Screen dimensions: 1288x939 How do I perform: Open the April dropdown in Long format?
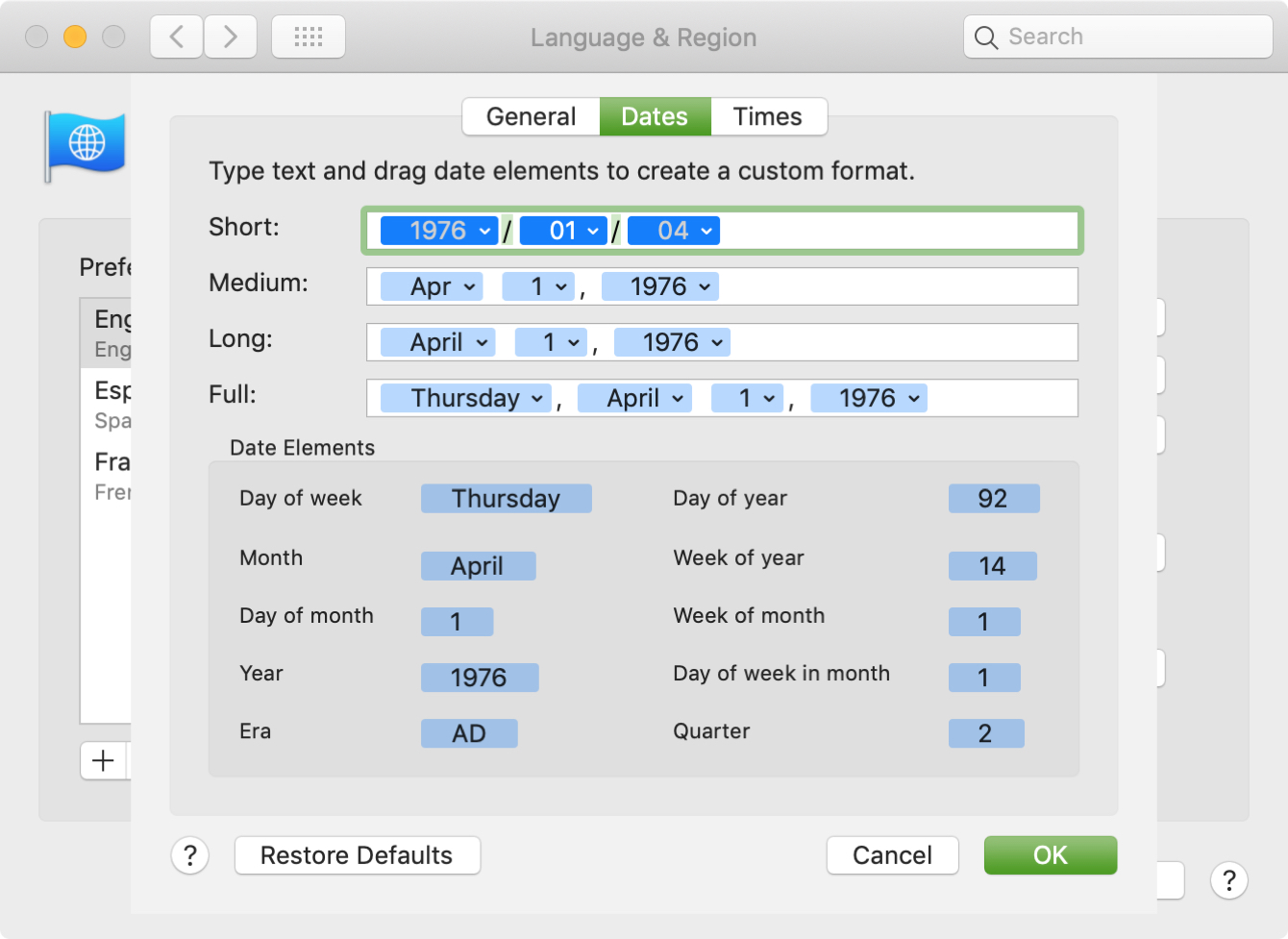pos(438,342)
